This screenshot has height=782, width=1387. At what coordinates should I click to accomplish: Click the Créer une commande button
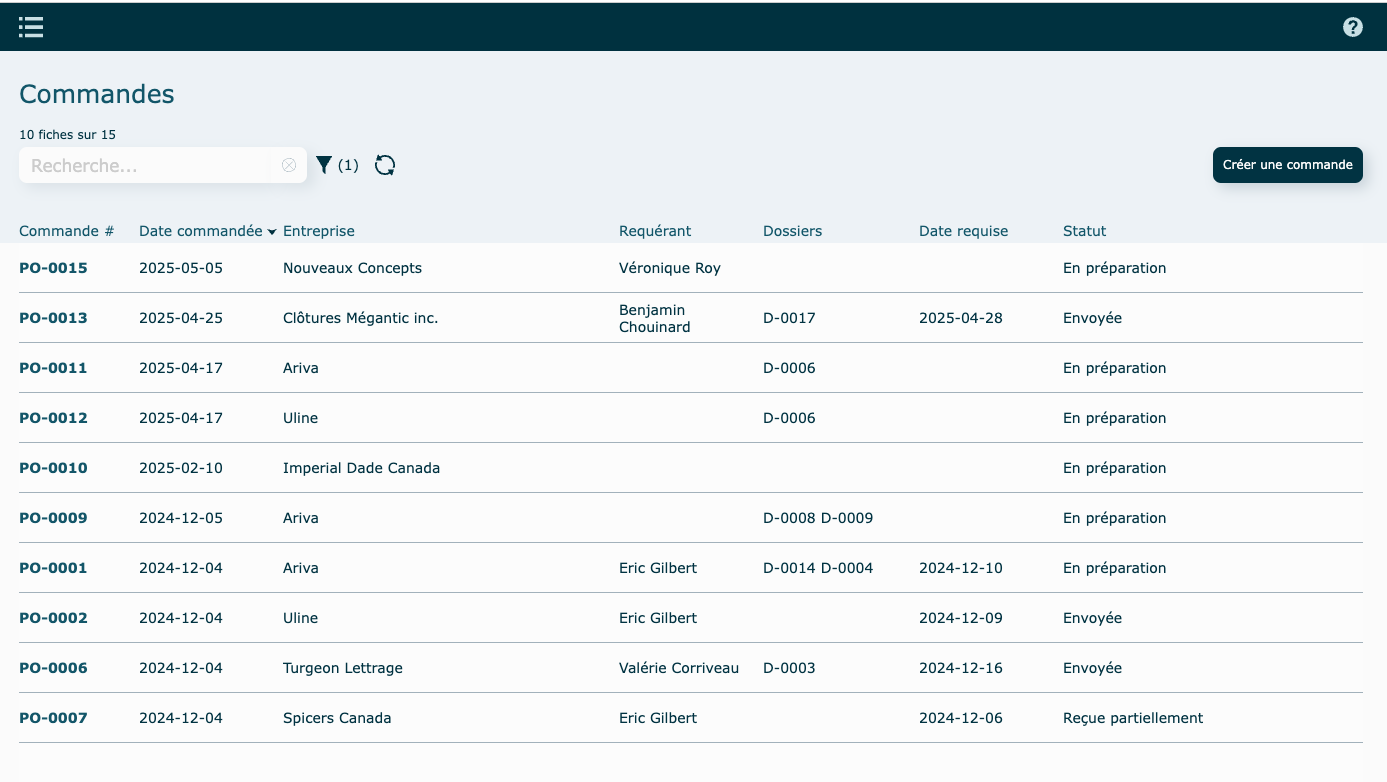(1287, 165)
